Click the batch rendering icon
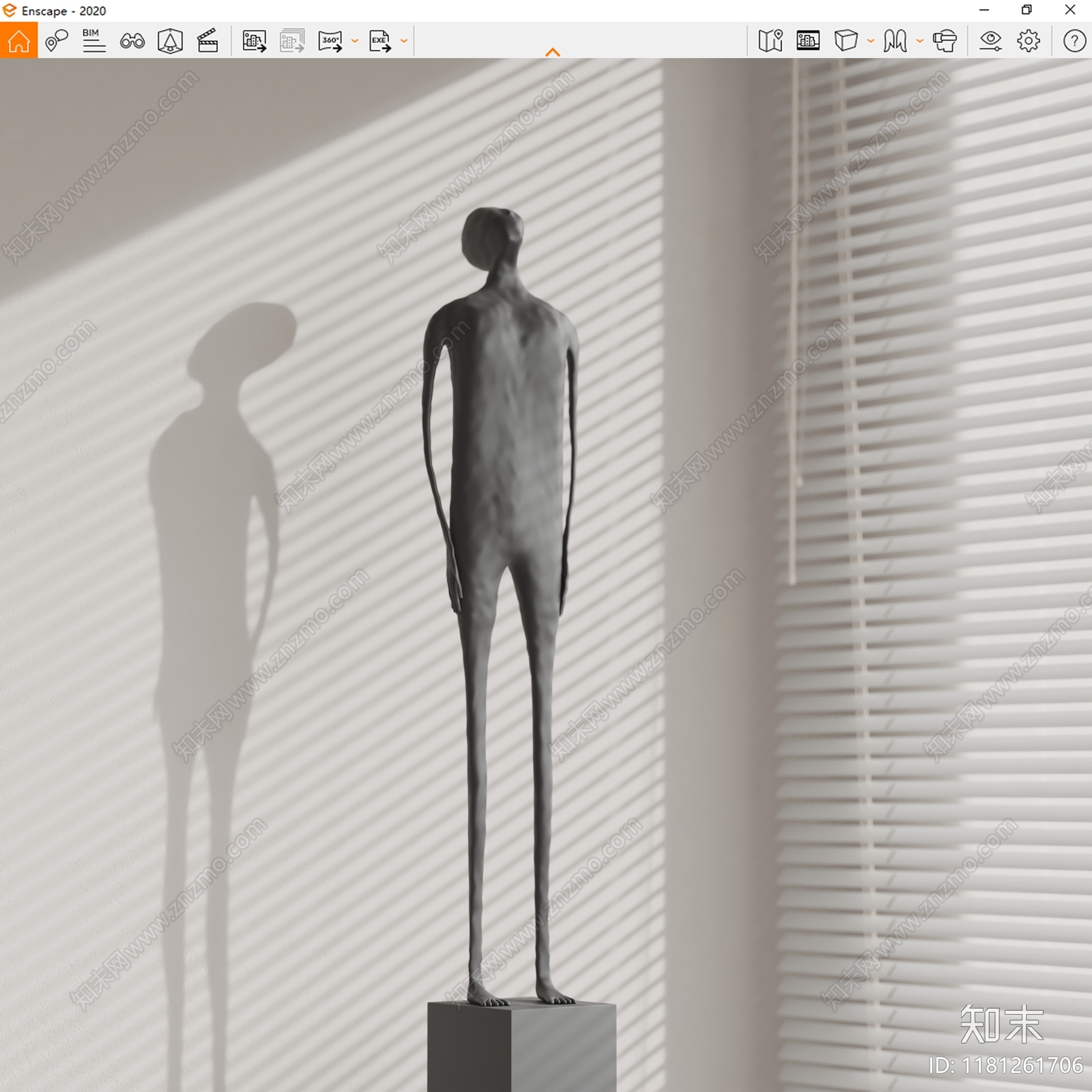The width and height of the screenshot is (1092, 1092). pyautogui.click(x=292, y=41)
